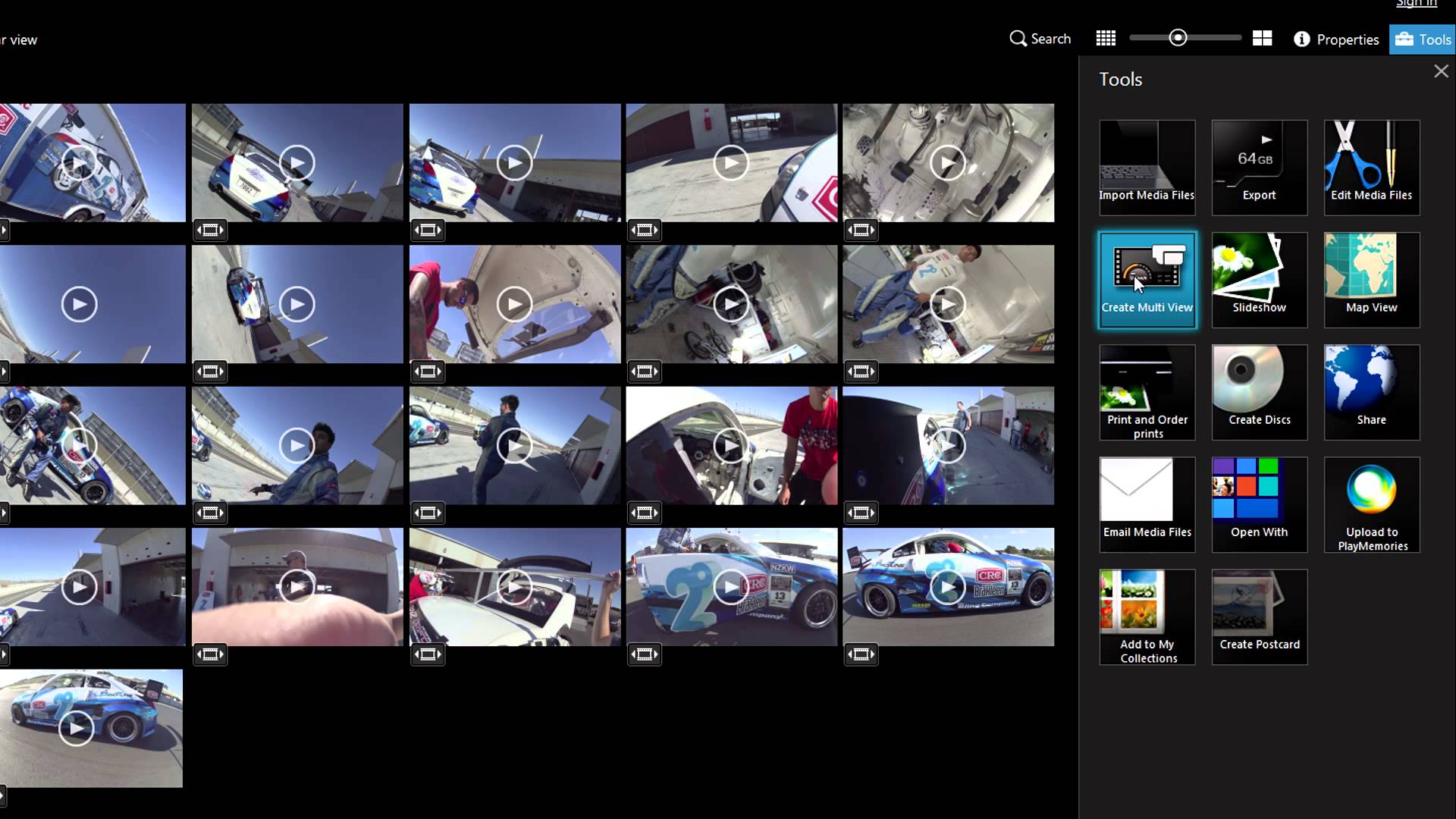Toggle the Properties panel
Viewport: 1456px width, 819px height.
[x=1336, y=39]
